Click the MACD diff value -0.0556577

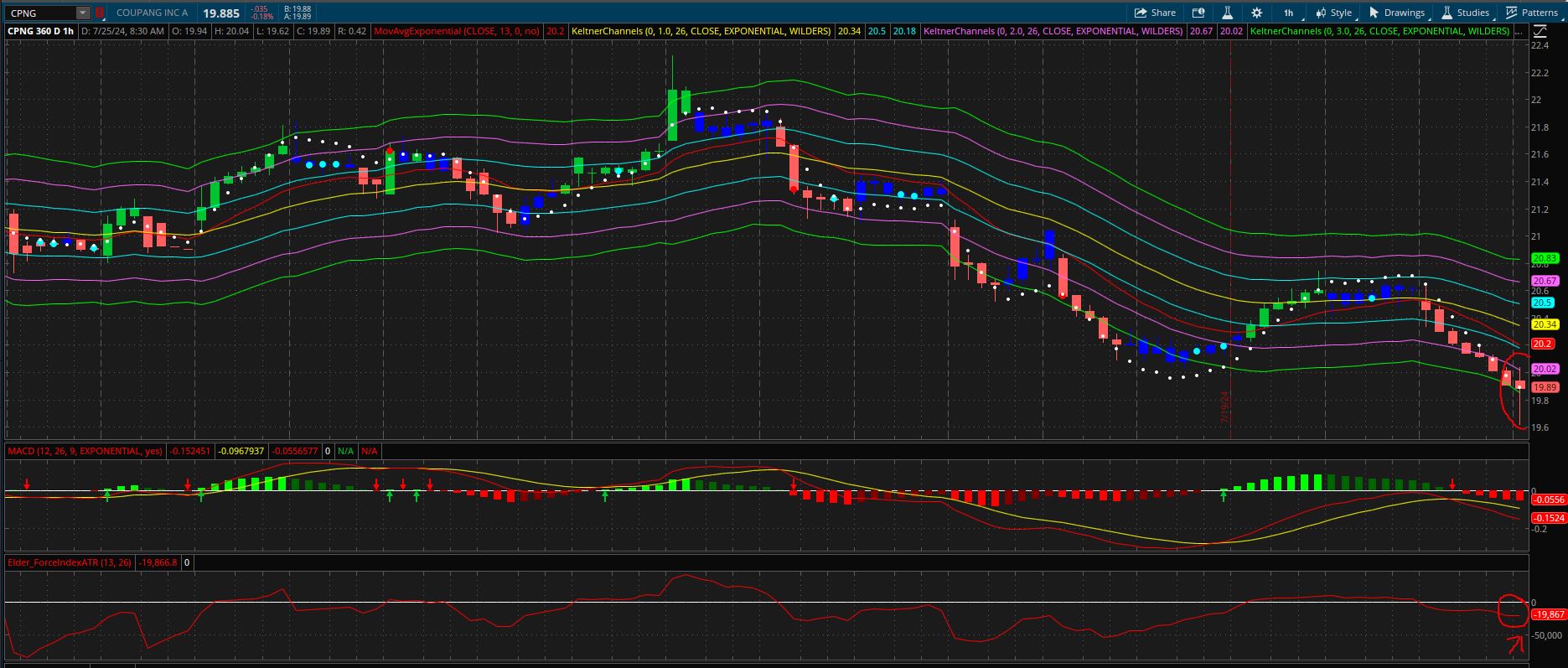tap(295, 451)
